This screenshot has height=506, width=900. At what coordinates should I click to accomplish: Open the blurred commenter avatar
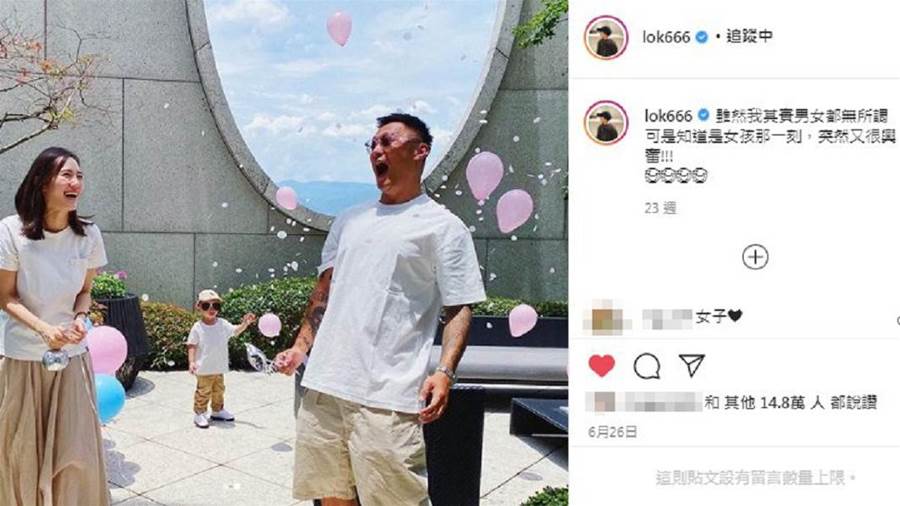coord(606,317)
